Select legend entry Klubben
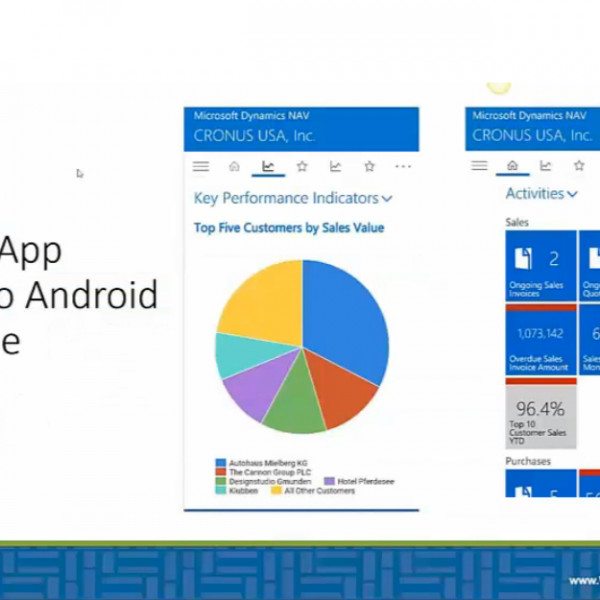Viewport: 600px width, 600px height. click(237, 491)
